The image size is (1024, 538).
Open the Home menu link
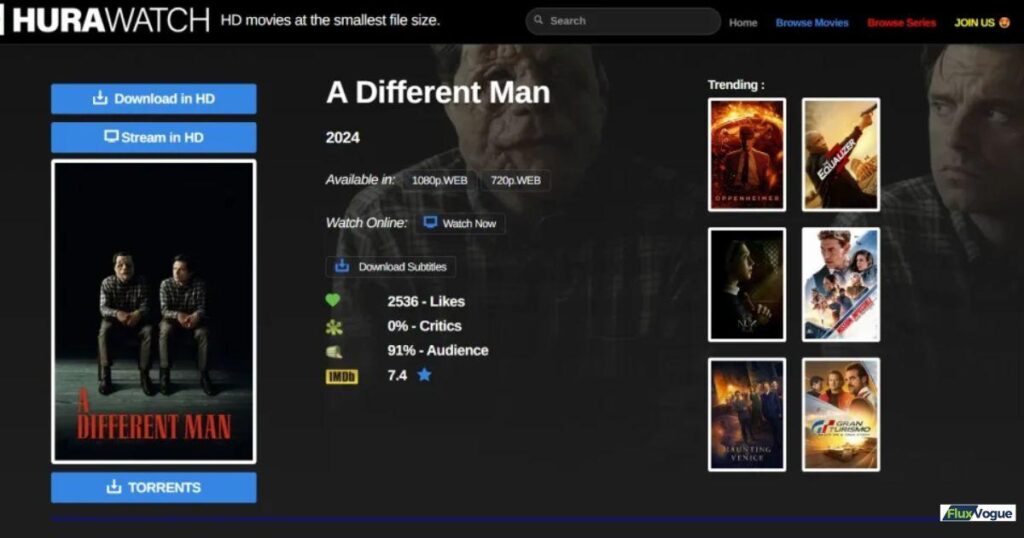(x=743, y=22)
